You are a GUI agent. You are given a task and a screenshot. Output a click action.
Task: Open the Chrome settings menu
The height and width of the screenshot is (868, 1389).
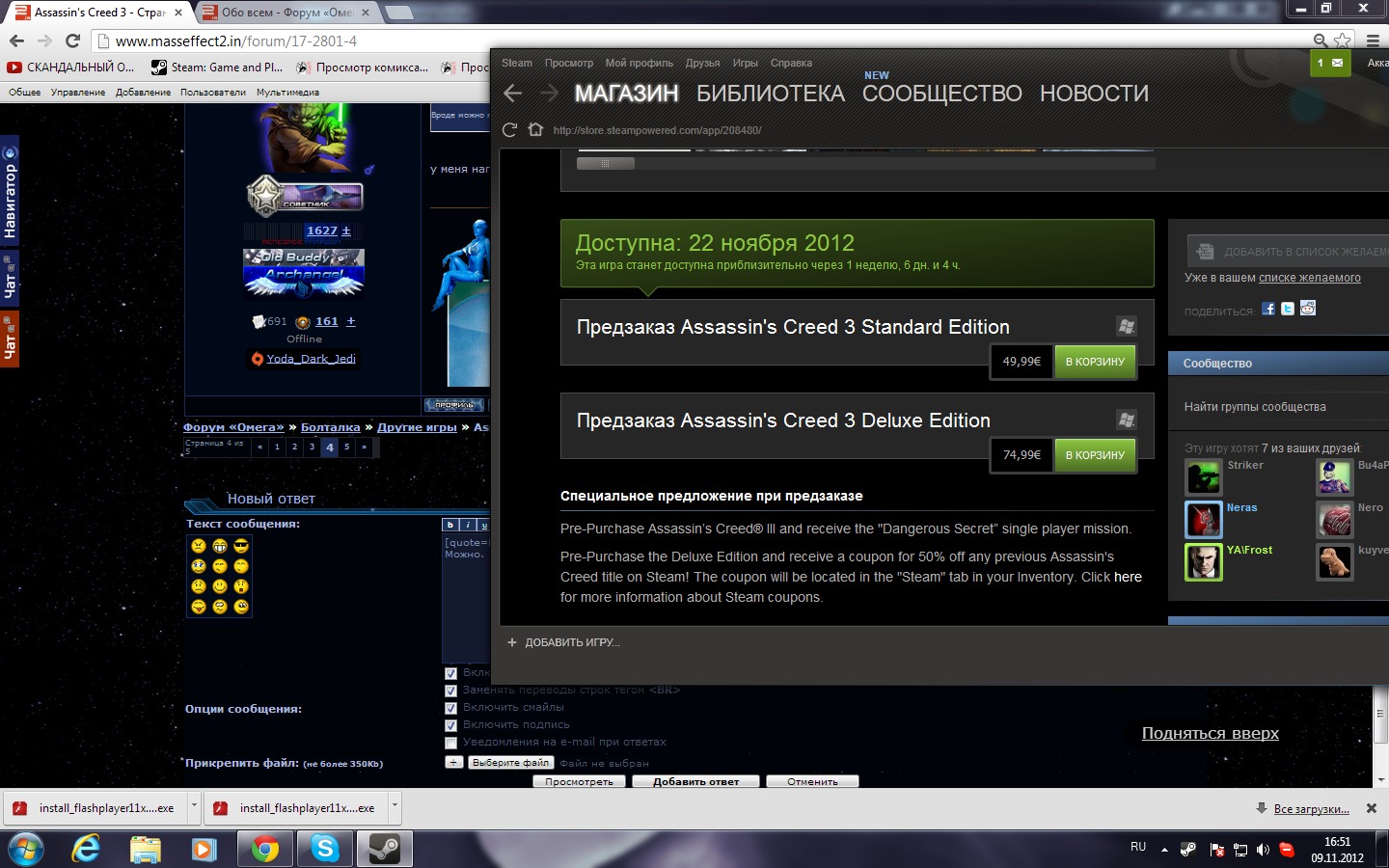[1374, 41]
